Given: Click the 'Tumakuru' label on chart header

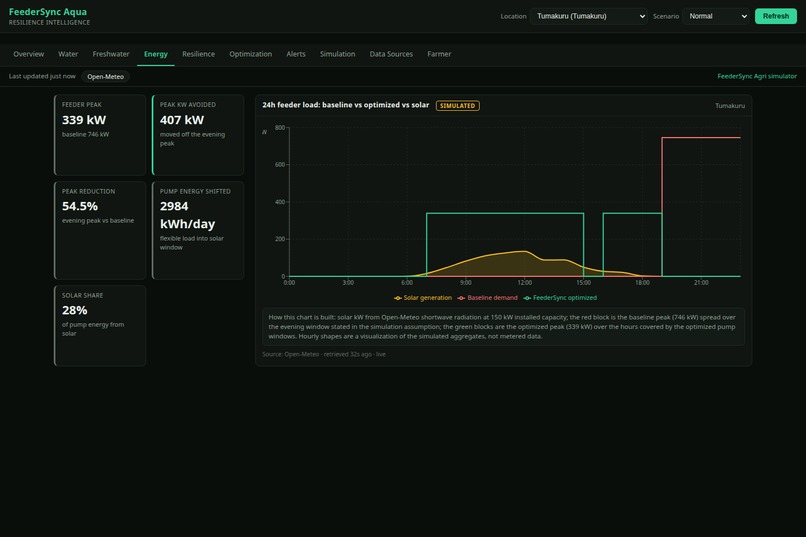Looking at the screenshot, I should click(730, 106).
